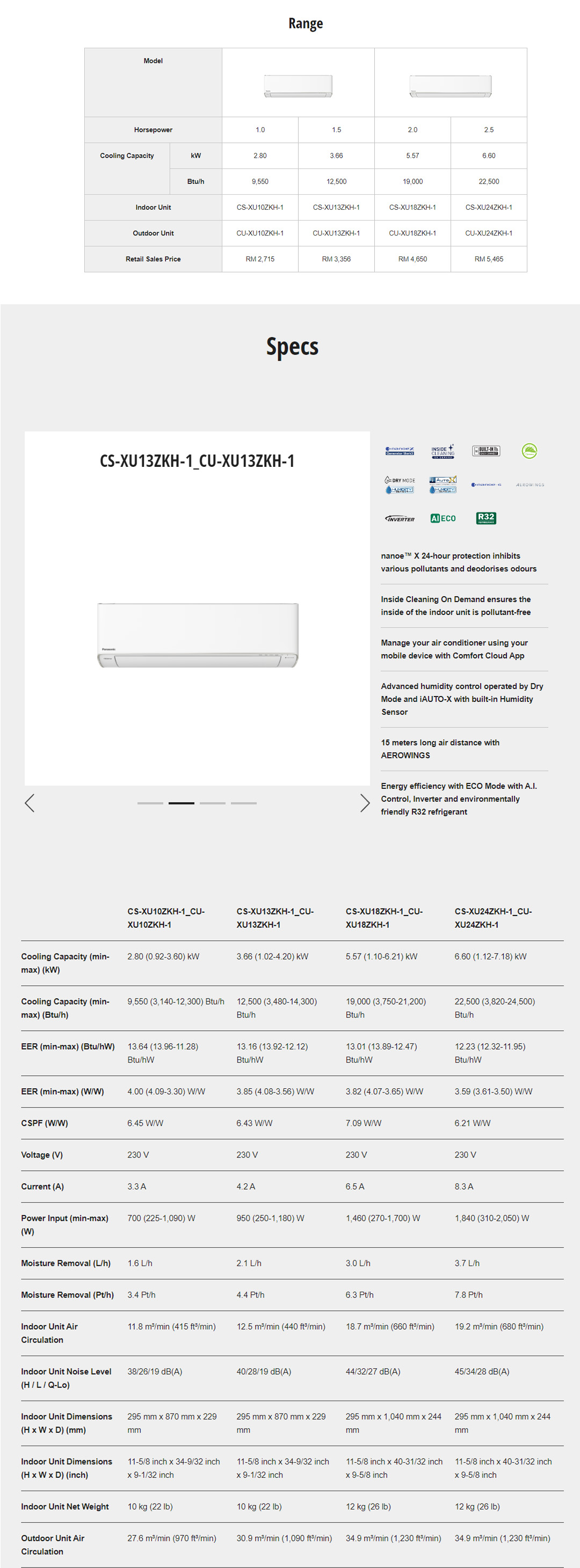Image resolution: width=580 pixels, height=1568 pixels.
Task: Select the third carousel slide indicator
Action: click(x=213, y=803)
